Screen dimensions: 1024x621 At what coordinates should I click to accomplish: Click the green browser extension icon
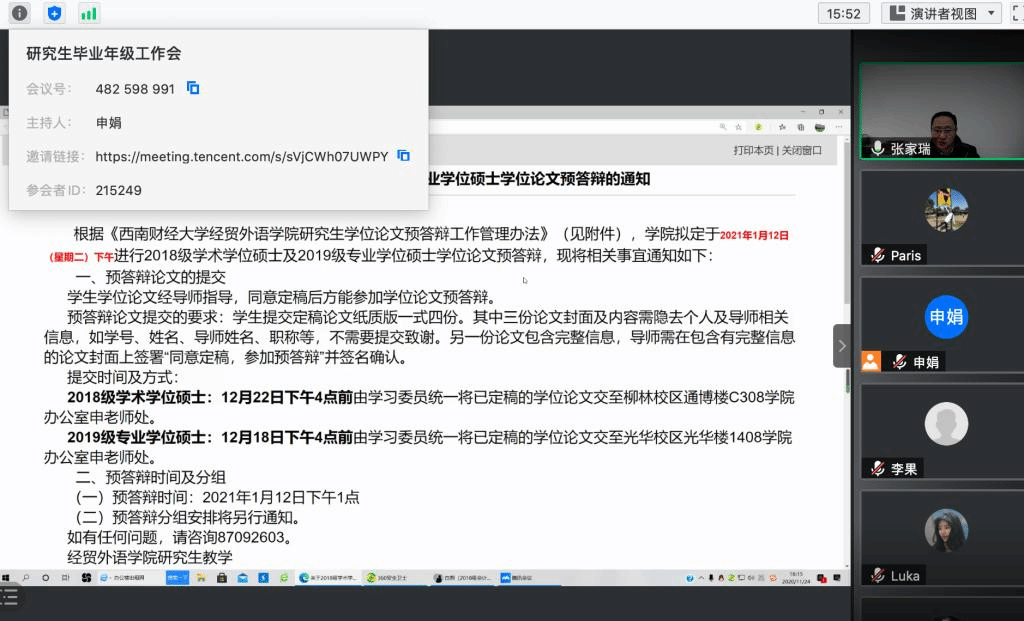coord(758,127)
